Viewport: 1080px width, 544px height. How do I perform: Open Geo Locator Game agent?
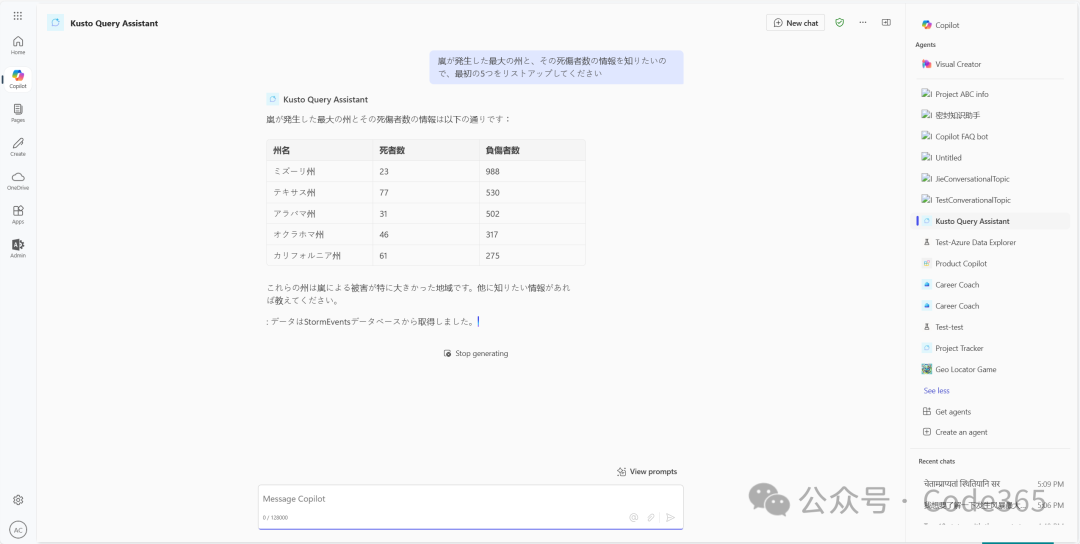pyautogui.click(x=959, y=369)
